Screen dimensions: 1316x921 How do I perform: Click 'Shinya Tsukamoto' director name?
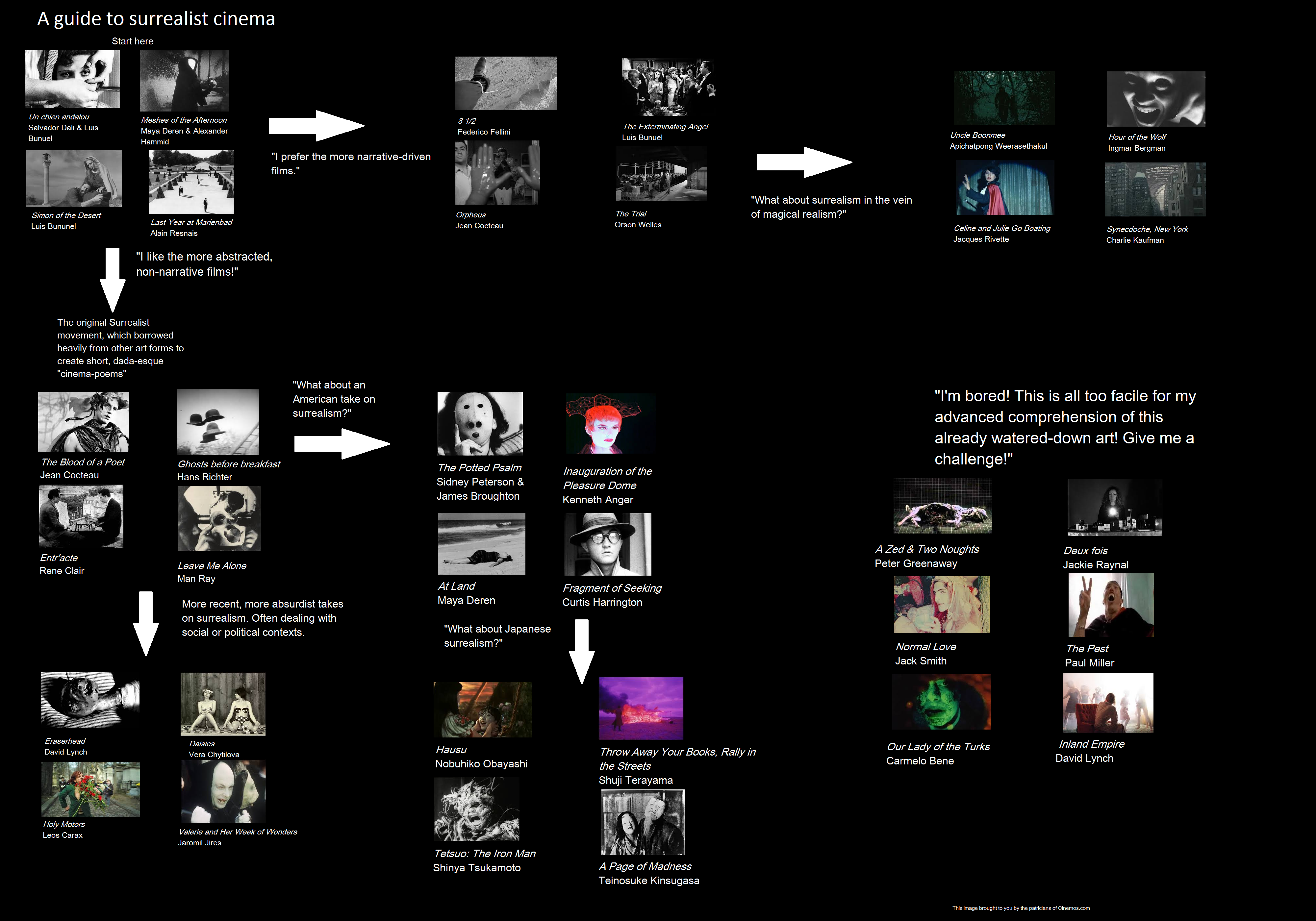pyautogui.click(x=477, y=868)
